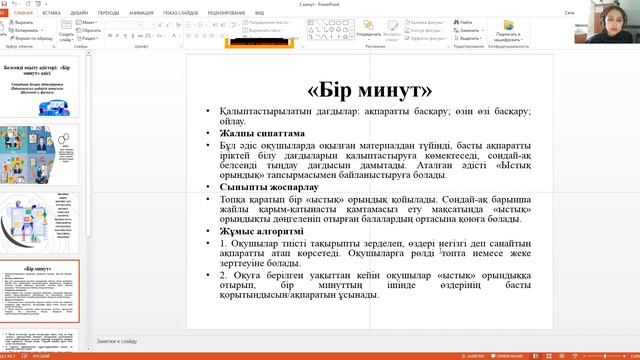The width and height of the screenshot is (640, 360).
Task: Expand Контур фигуры shape outline dropdown
Action: (424, 30)
